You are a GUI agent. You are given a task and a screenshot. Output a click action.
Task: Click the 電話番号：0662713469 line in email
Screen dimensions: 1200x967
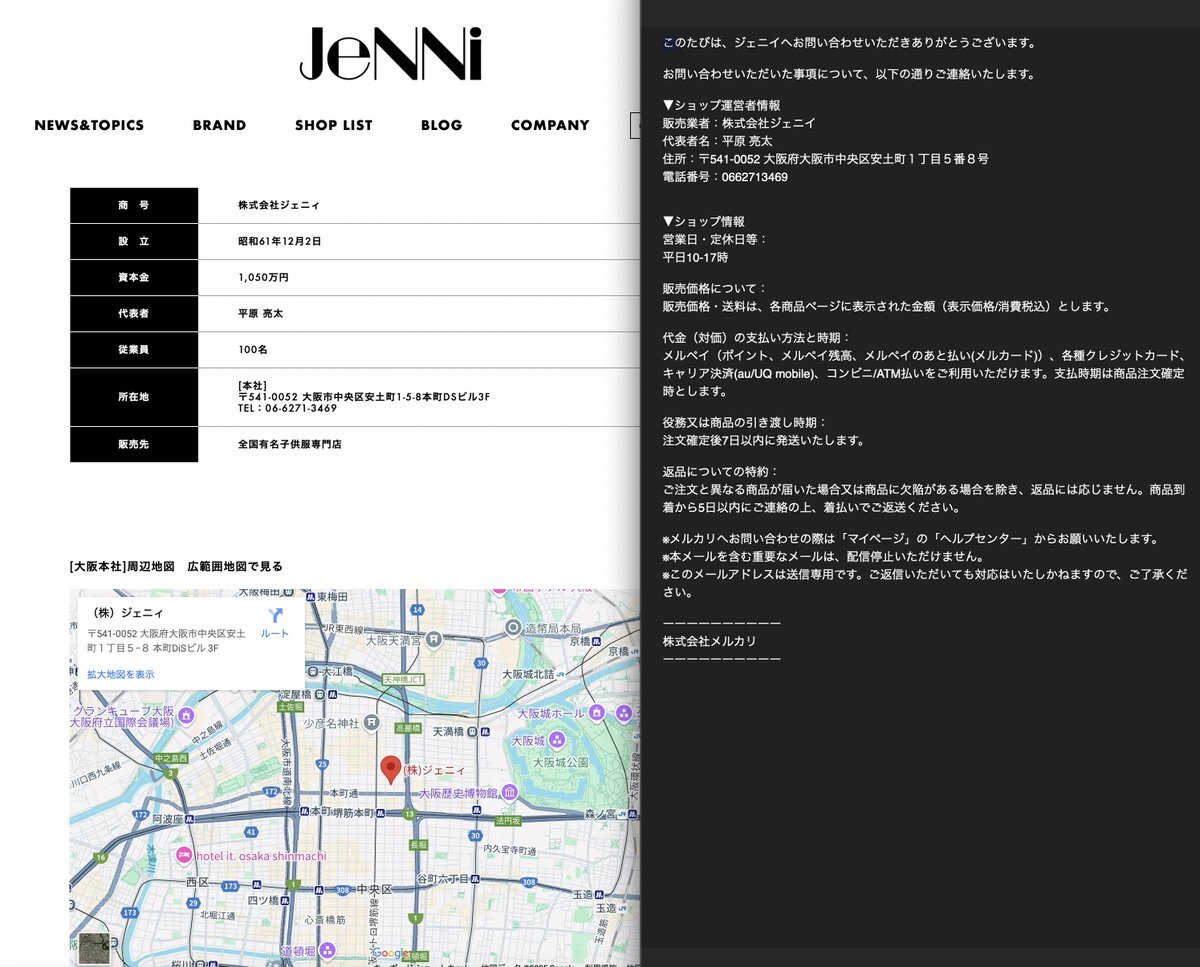tap(725, 177)
